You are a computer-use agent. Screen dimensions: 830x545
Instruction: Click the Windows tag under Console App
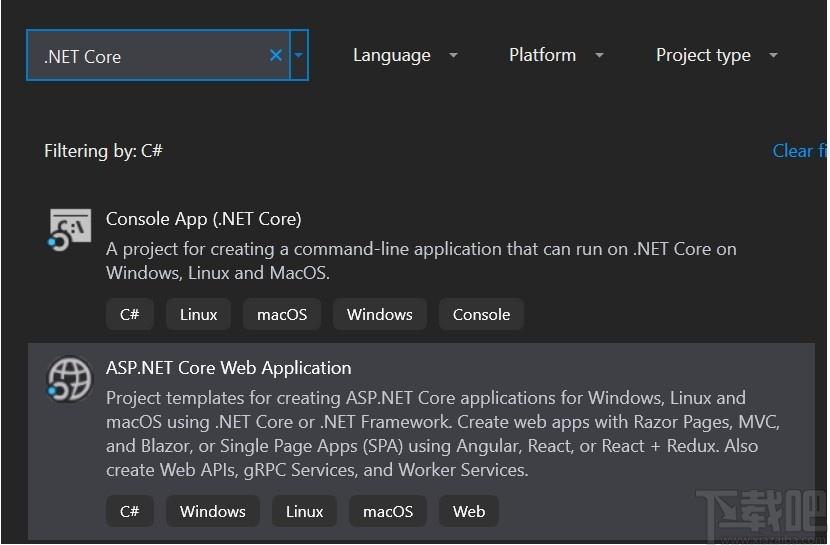click(x=380, y=314)
